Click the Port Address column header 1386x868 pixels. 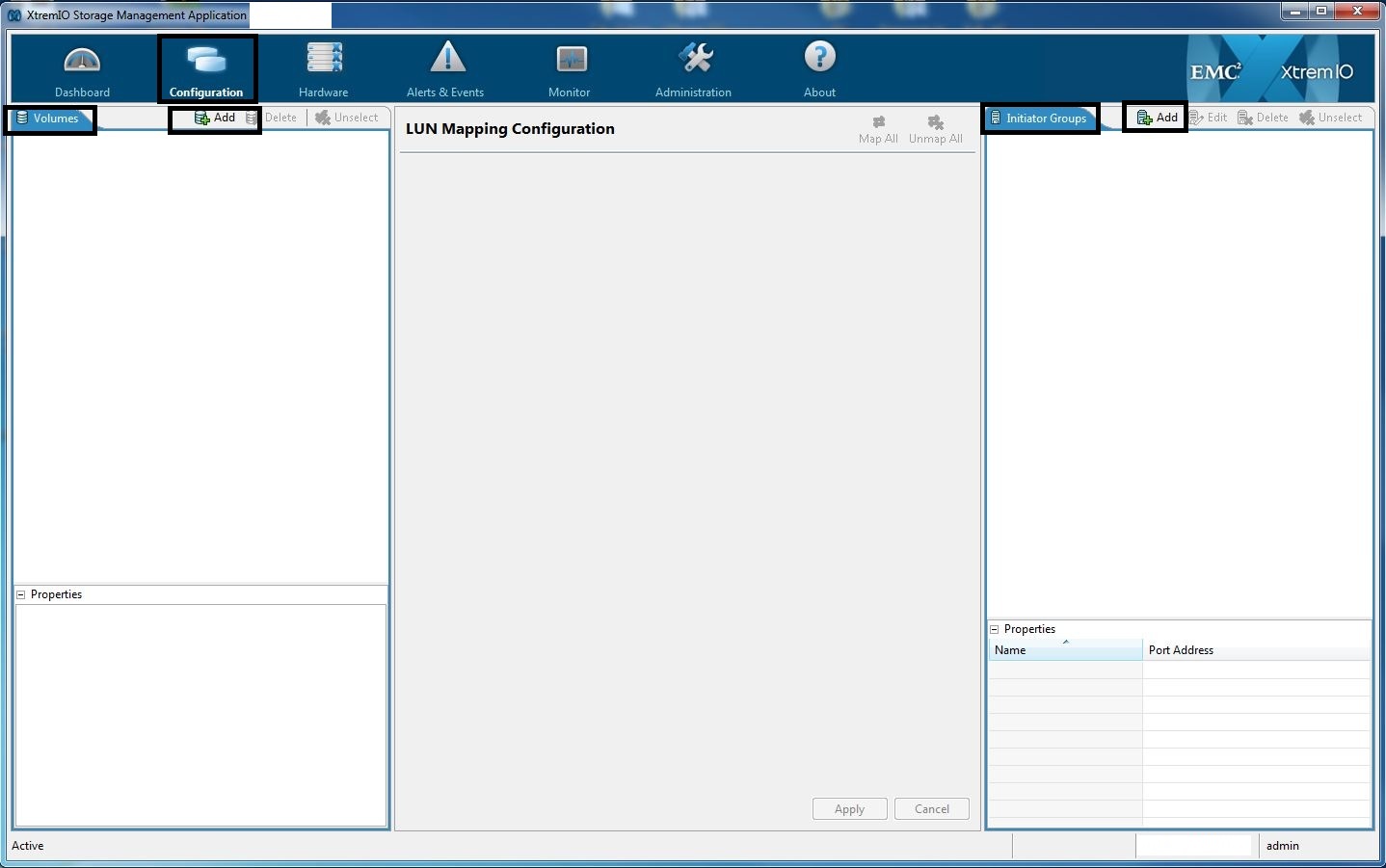coord(1255,650)
